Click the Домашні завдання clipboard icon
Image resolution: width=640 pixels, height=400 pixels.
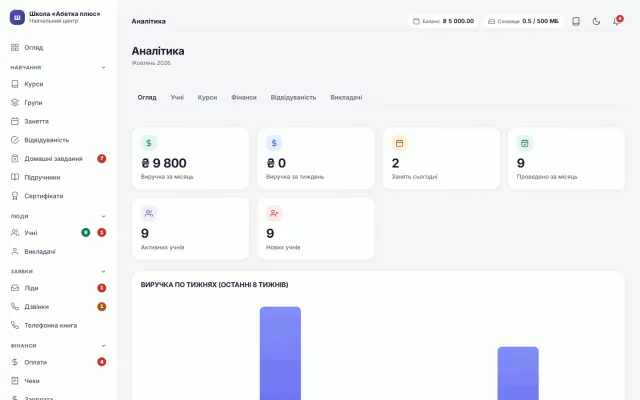click(15, 158)
